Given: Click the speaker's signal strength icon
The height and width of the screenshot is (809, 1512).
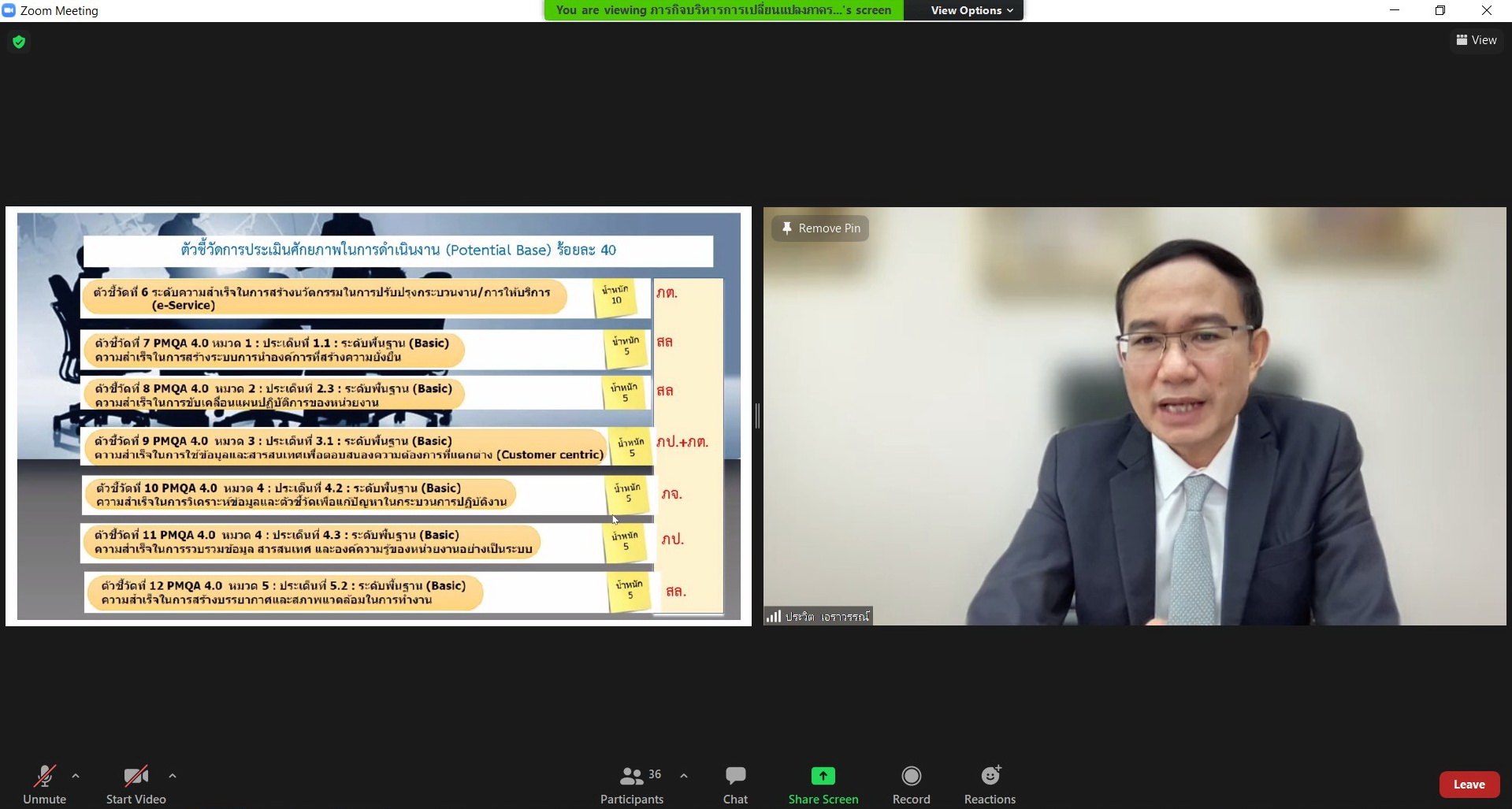Looking at the screenshot, I should click(x=774, y=616).
